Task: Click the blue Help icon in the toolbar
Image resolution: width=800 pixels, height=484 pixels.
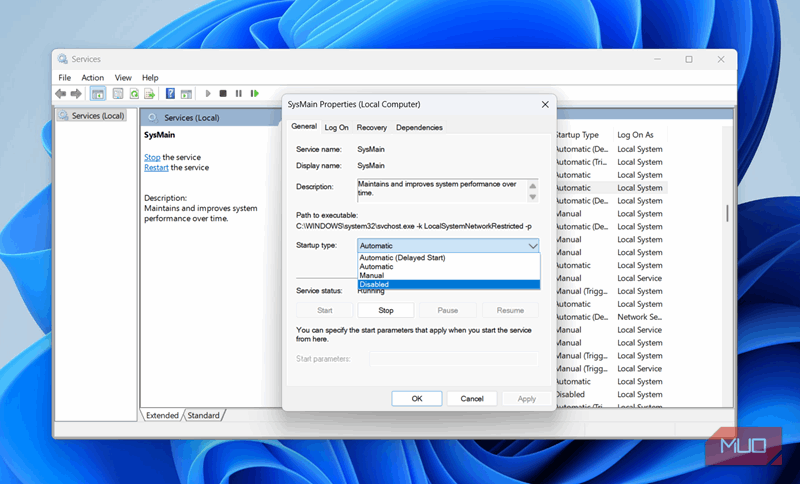Action: (x=170, y=93)
